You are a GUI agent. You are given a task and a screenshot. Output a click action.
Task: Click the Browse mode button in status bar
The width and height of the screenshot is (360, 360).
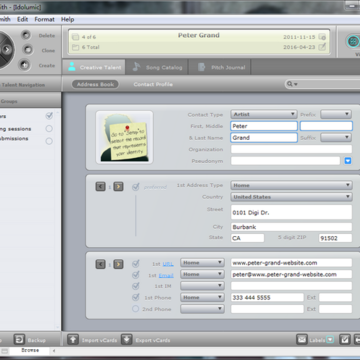pyautogui.click(x=30, y=351)
